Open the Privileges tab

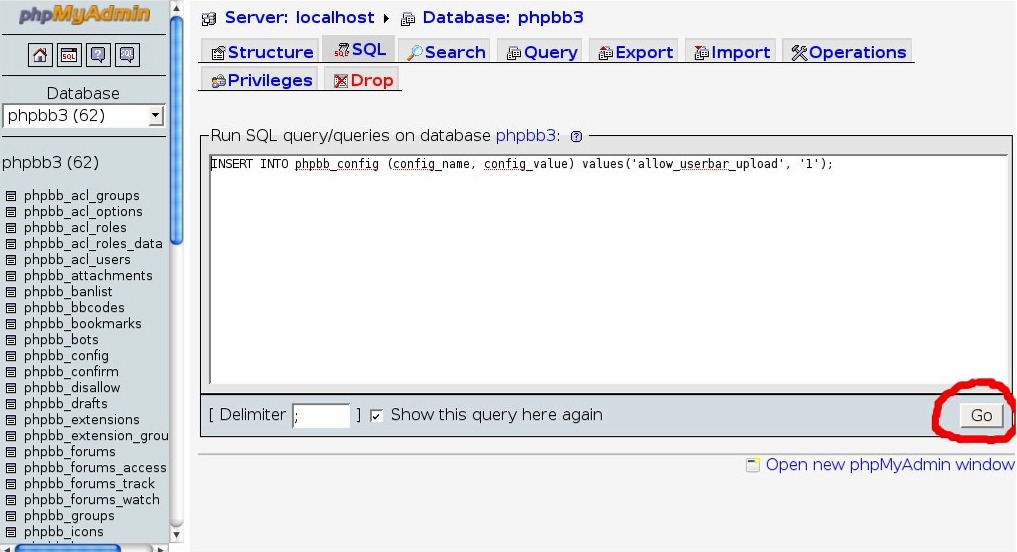pyautogui.click(x=262, y=80)
